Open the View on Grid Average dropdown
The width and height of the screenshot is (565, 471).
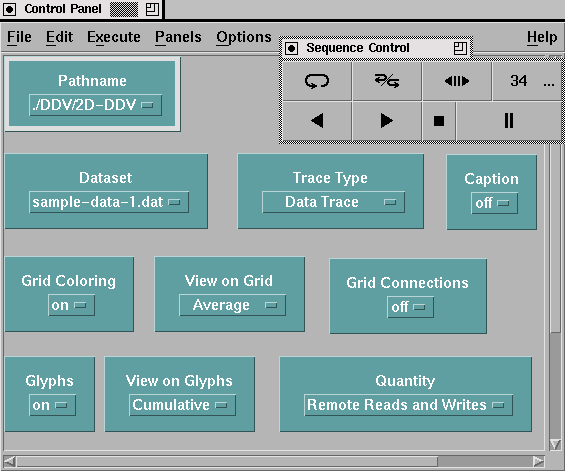coord(232,305)
